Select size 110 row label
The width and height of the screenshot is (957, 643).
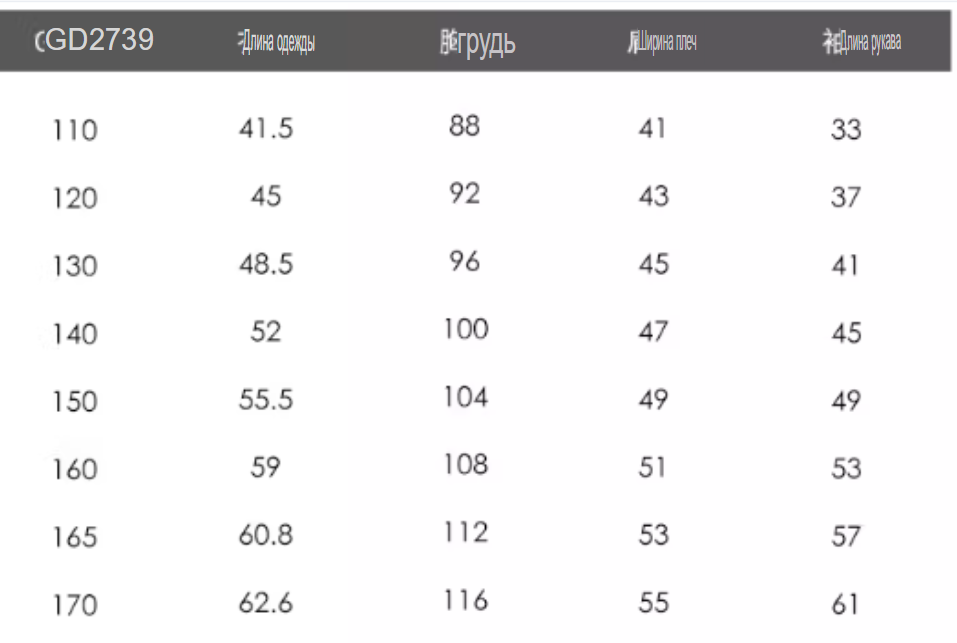pos(75,130)
